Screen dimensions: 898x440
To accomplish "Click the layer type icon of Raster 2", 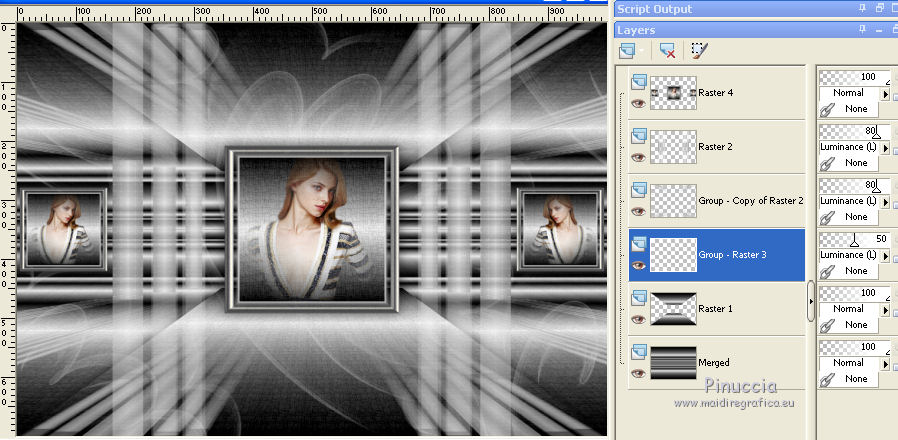I will [639, 136].
